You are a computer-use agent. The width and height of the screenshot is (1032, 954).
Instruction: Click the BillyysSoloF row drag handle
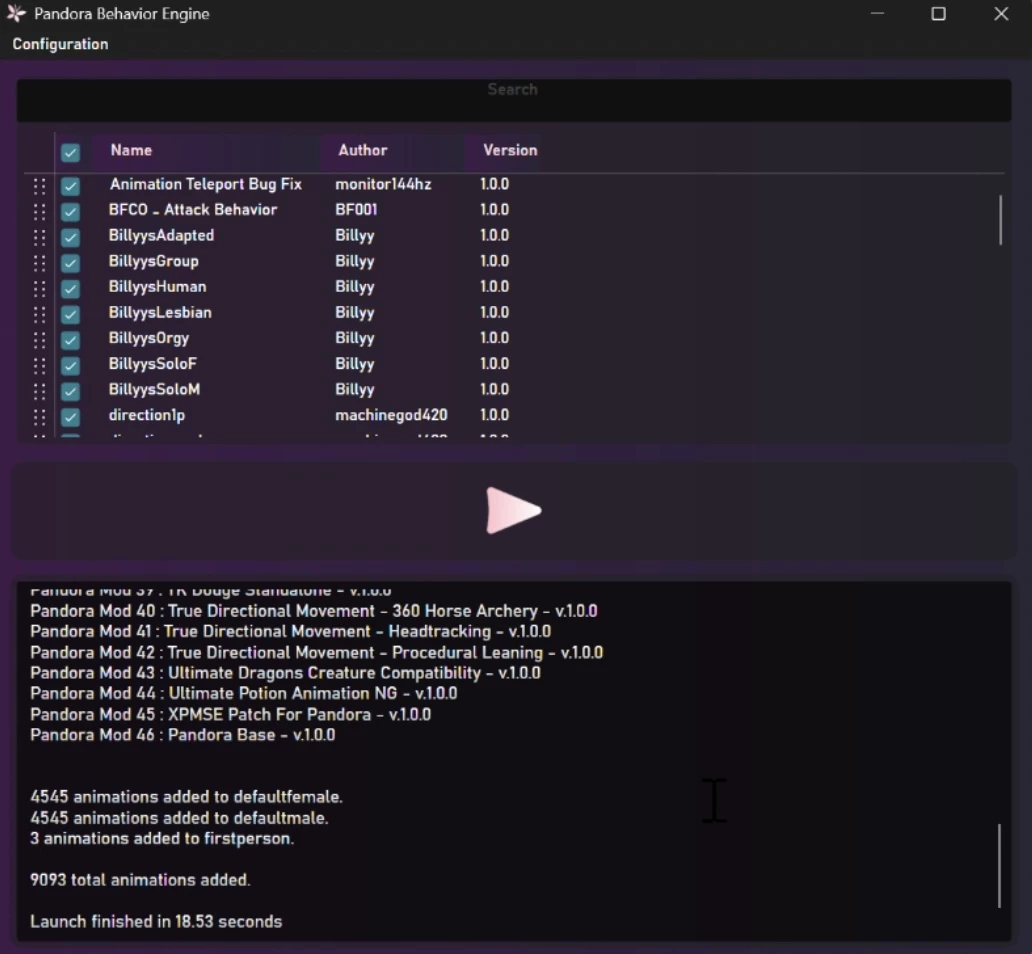[39, 365]
